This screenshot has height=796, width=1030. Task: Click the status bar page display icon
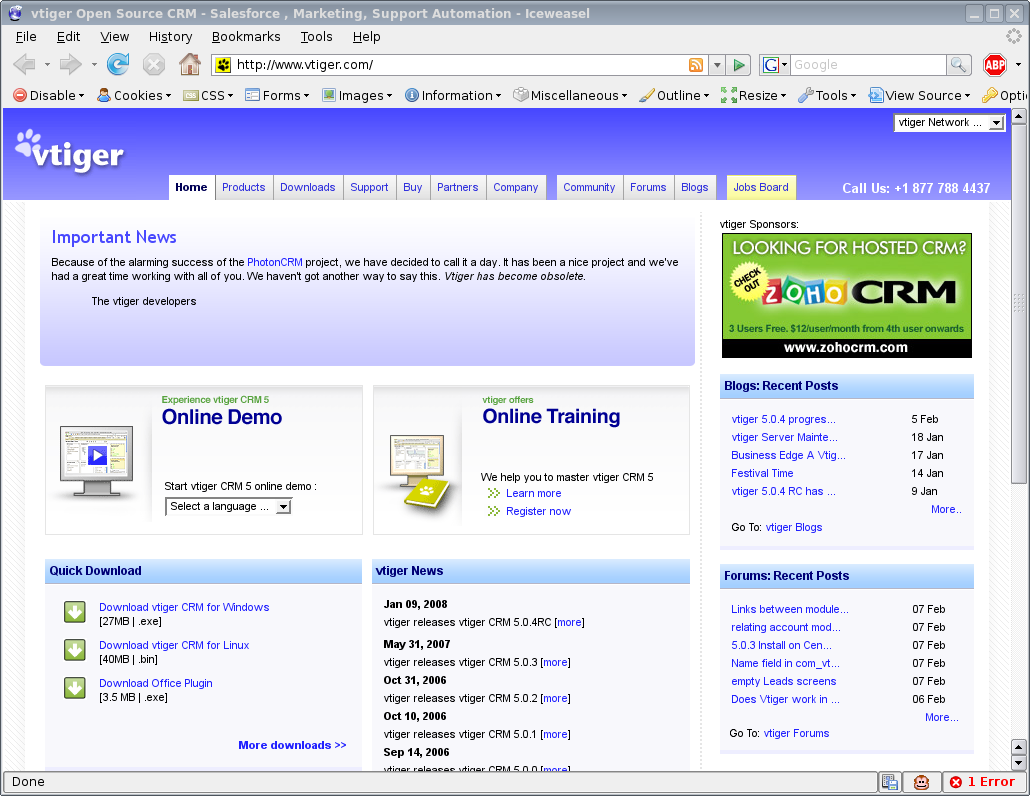pyautogui.click(x=890, y=782)
